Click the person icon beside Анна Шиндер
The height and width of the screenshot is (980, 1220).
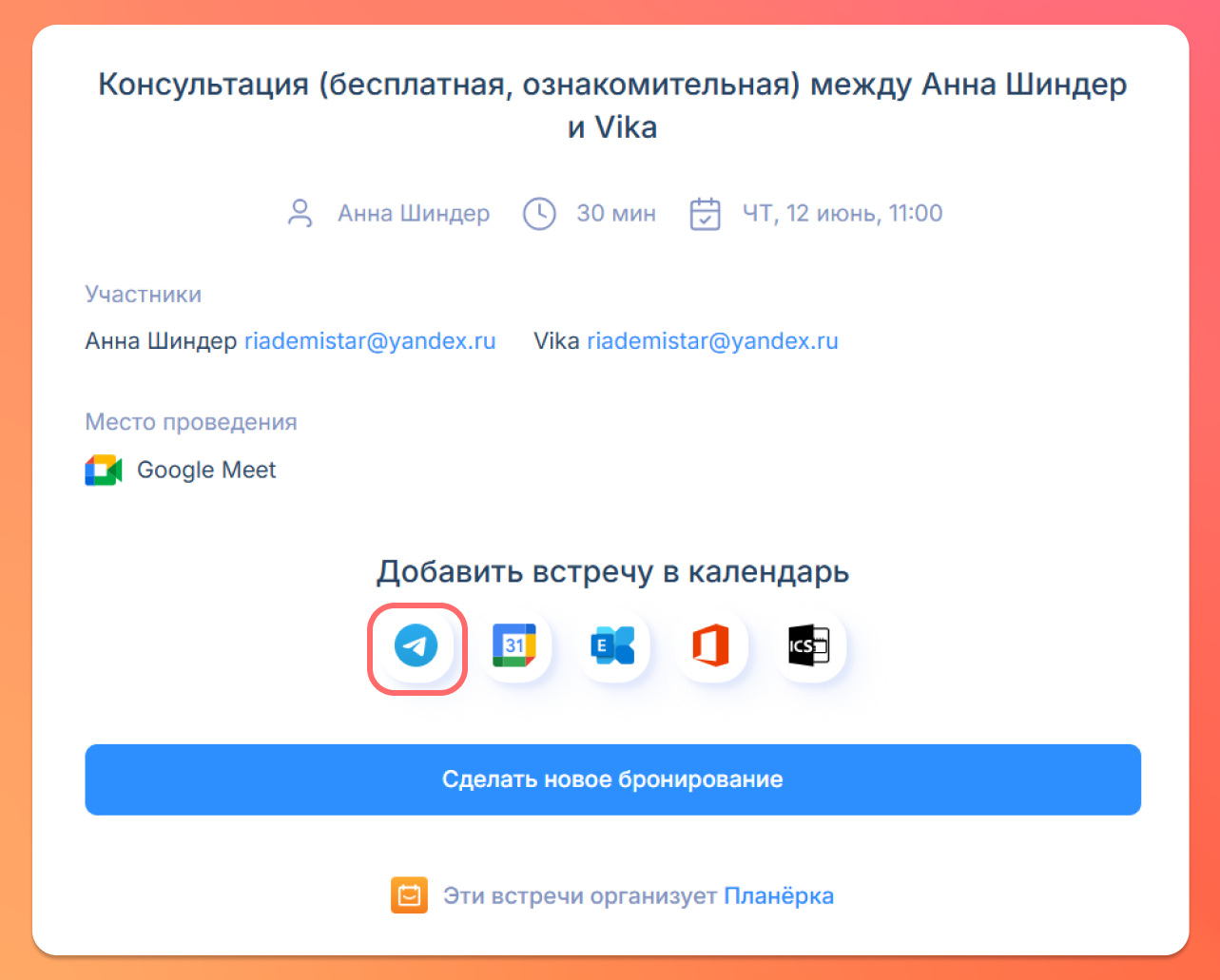tap(300, 213)
